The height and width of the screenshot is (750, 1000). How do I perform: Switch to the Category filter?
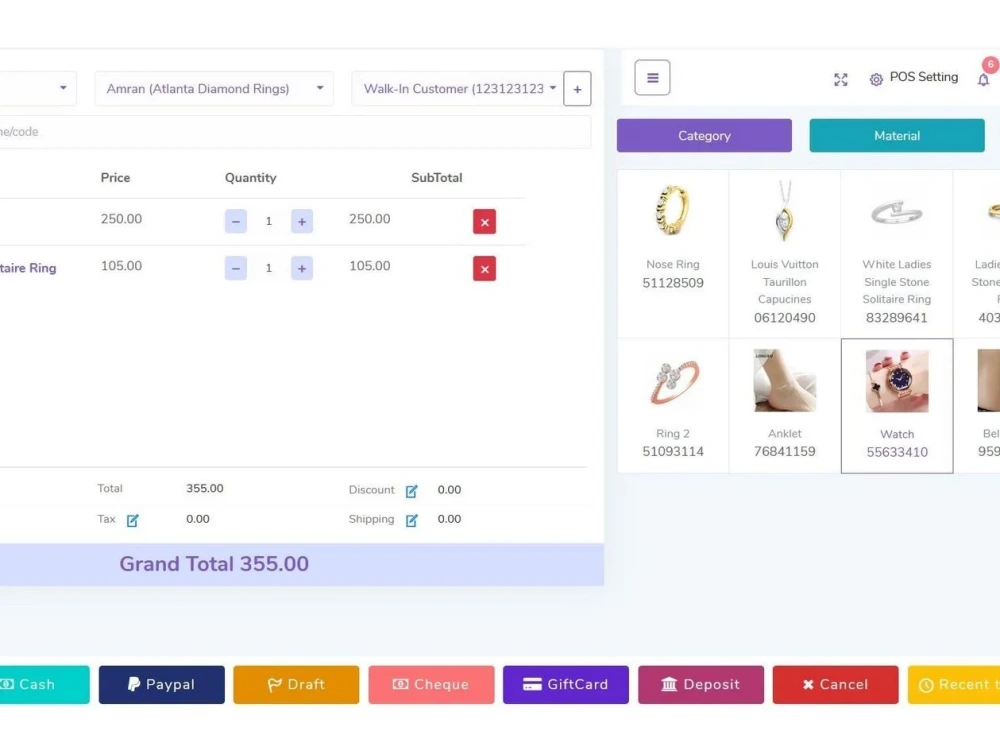[x=704, y=136]
